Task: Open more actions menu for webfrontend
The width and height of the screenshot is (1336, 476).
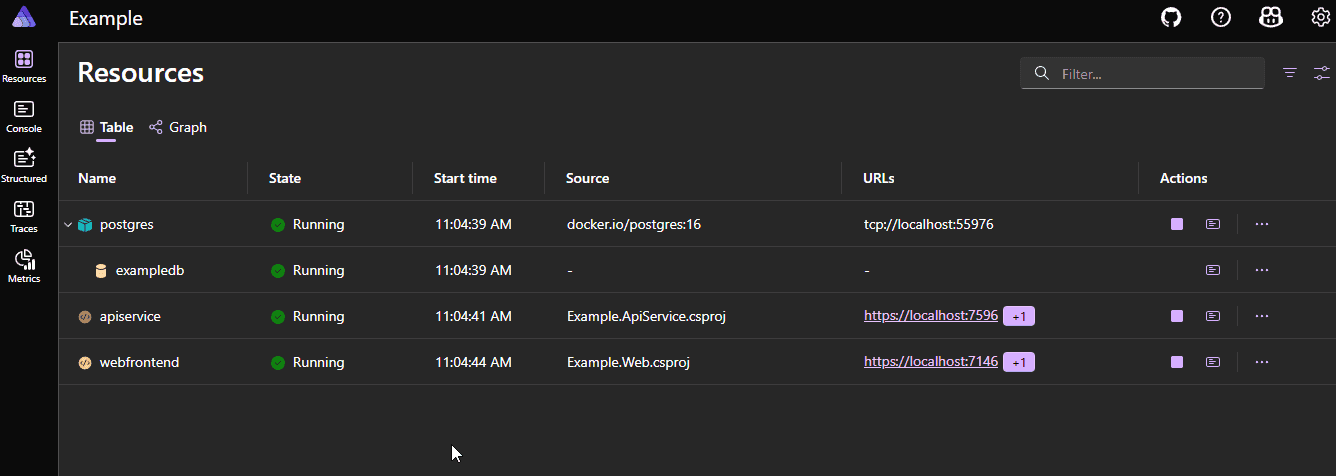Action: tap(1261, 362)
